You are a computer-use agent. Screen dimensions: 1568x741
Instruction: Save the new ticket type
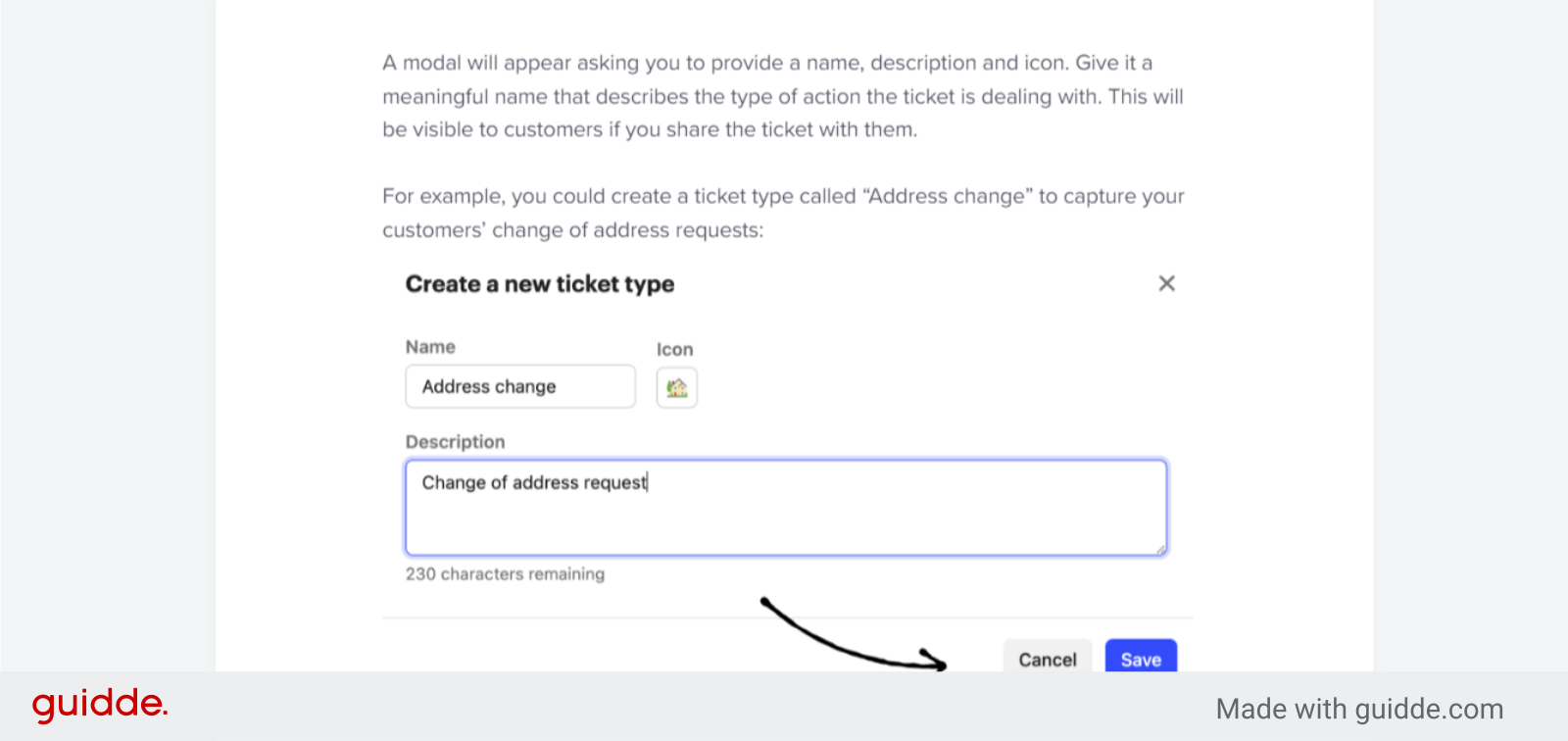point(1140,660)
